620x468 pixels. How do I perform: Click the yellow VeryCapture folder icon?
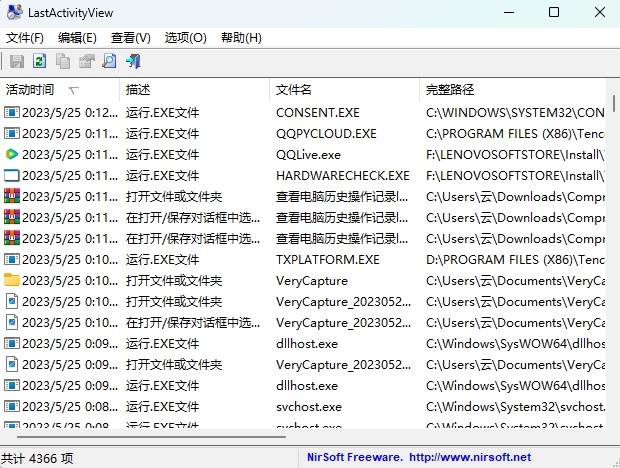[x=11, y=280]
